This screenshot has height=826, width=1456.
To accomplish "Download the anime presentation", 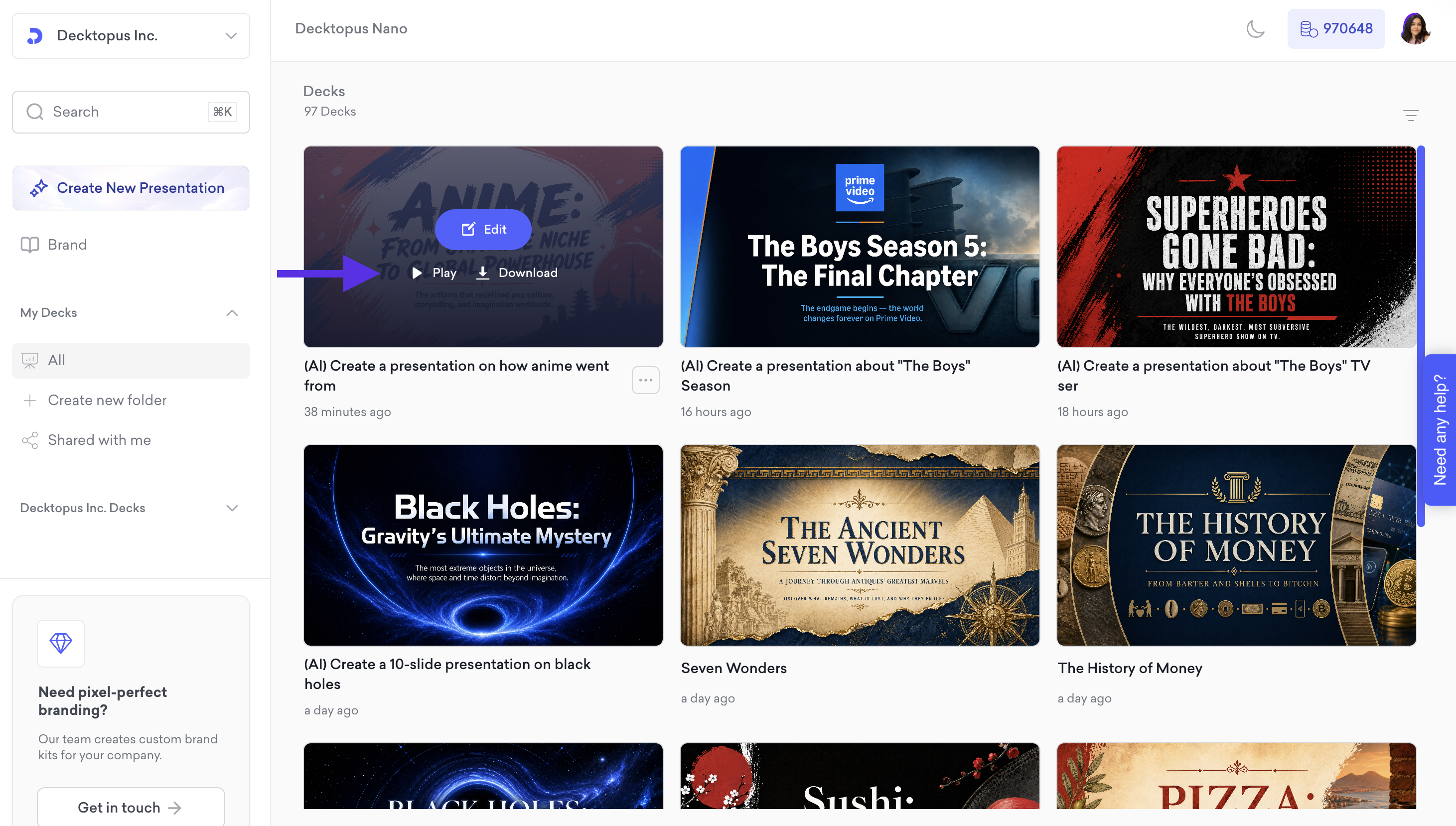I will point(517,273).
